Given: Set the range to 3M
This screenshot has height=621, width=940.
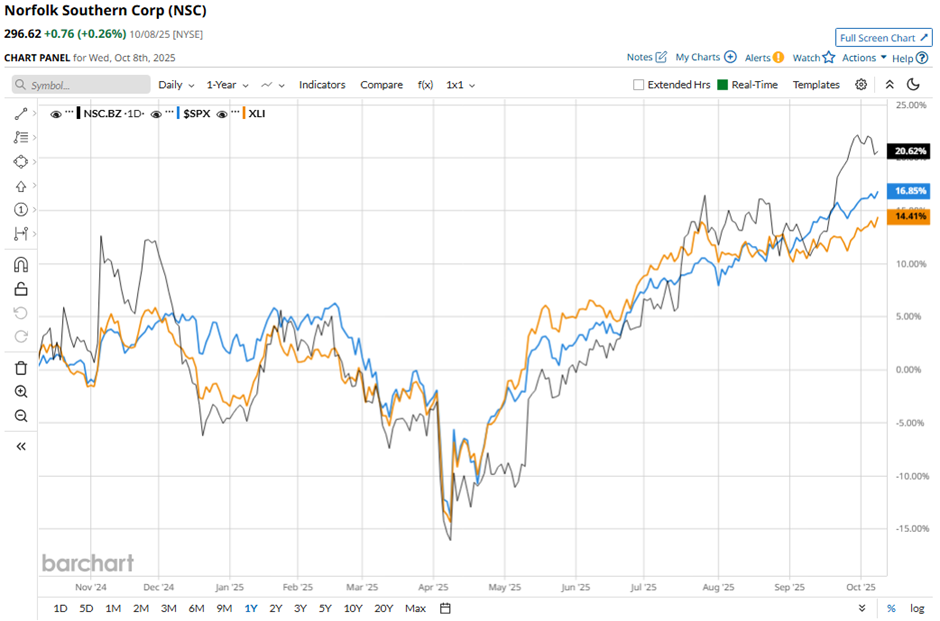Looking at the screenshot, I should [168, 608].
